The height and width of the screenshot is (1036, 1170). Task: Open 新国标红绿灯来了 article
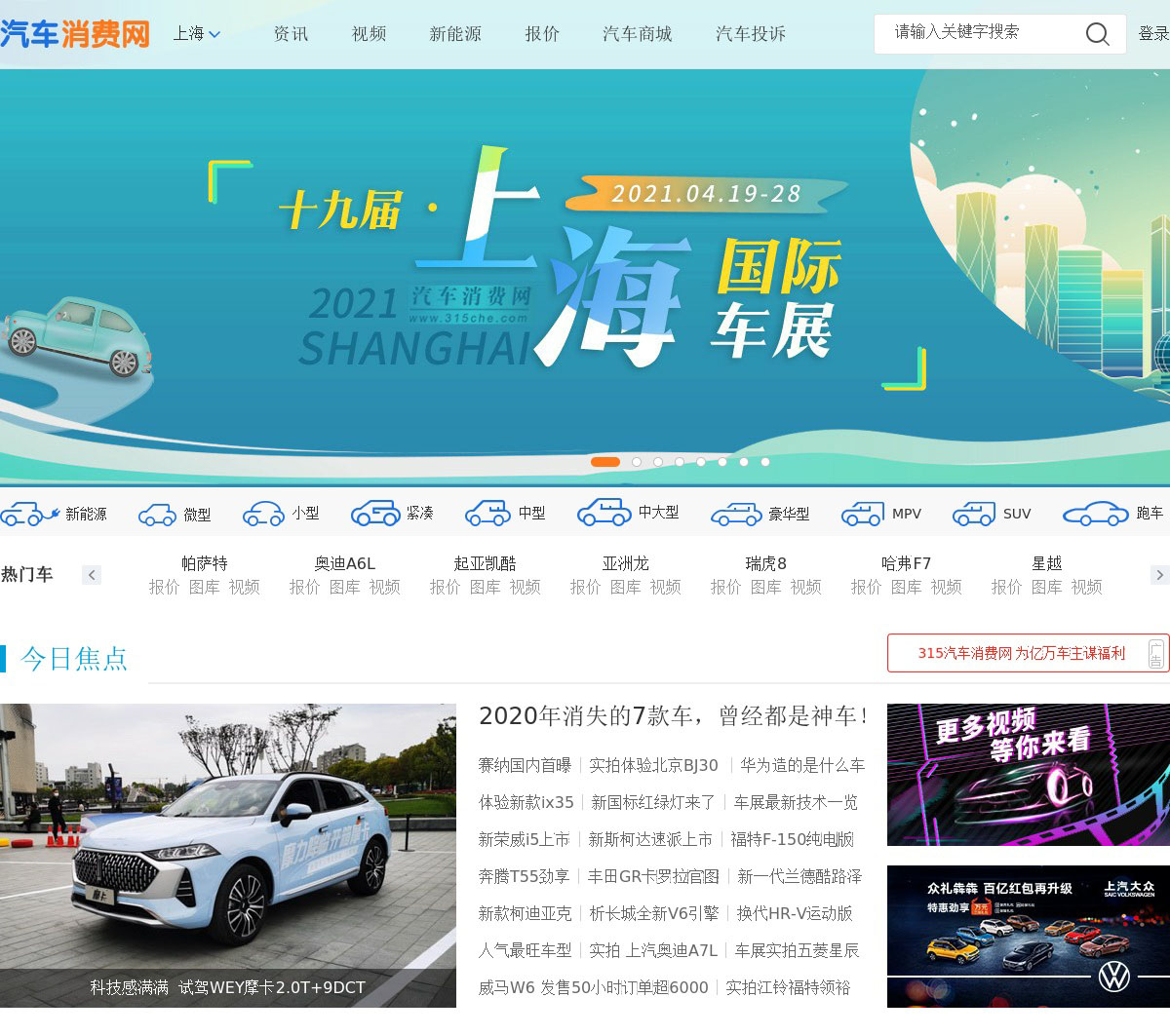click(x=653, y=802)
